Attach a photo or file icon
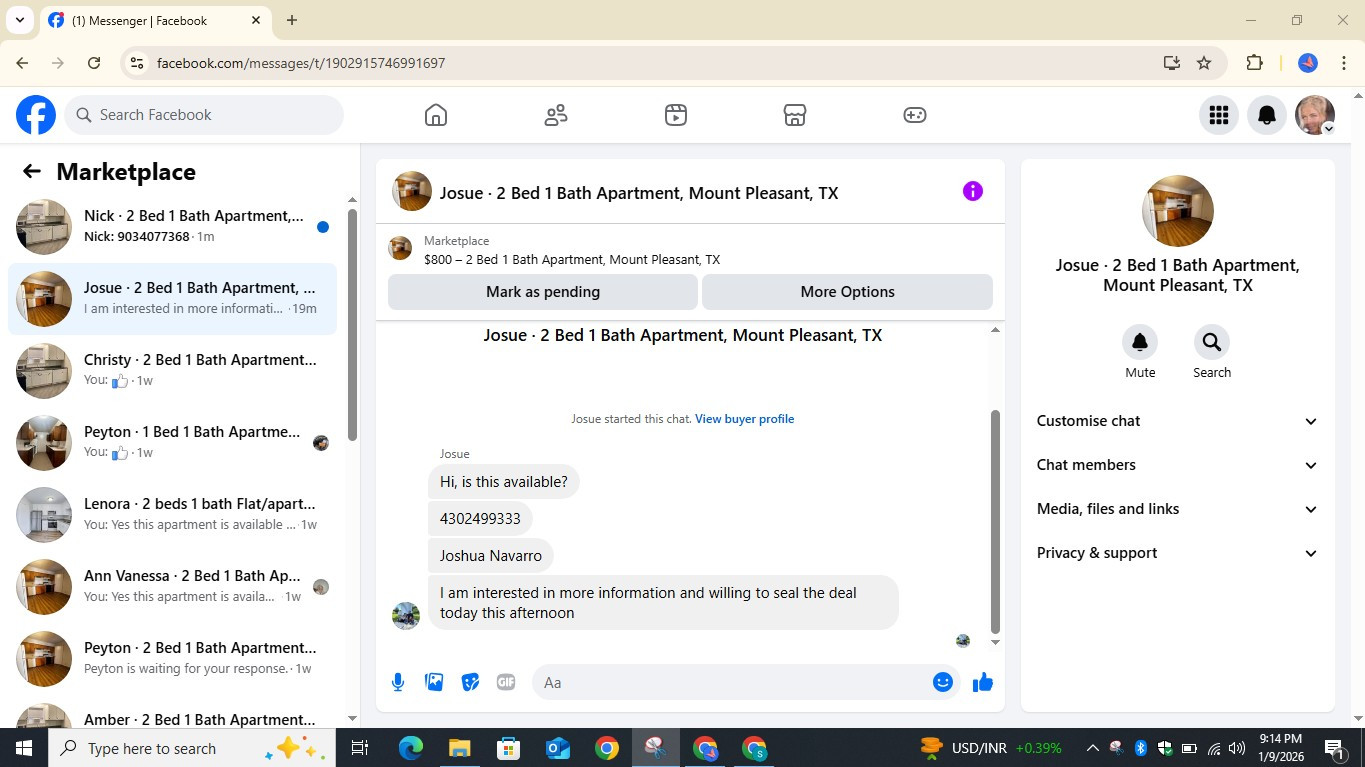1365x767 pixels. tap(434, 682)
